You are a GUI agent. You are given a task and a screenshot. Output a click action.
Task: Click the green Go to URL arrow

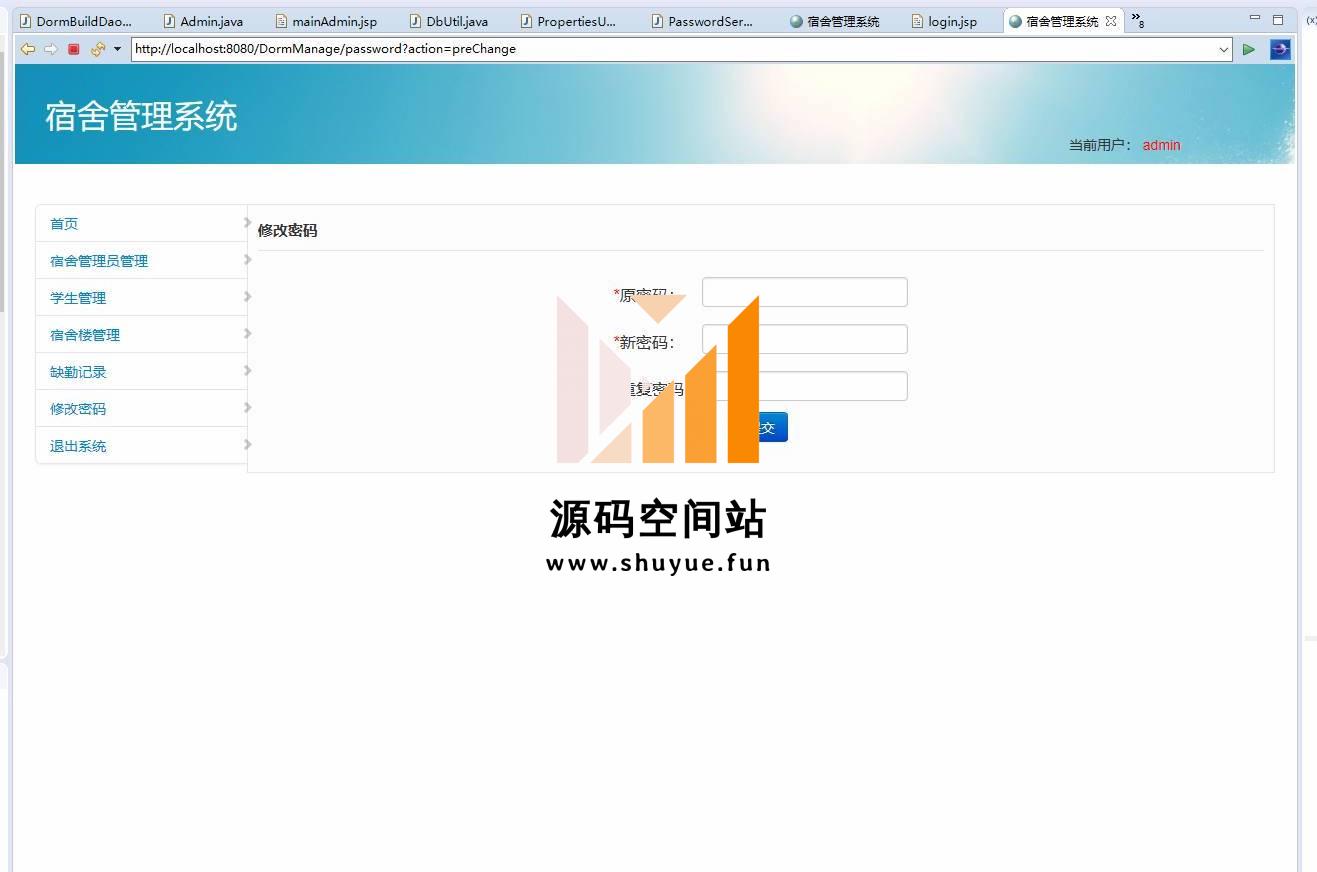pos(1249,49)
